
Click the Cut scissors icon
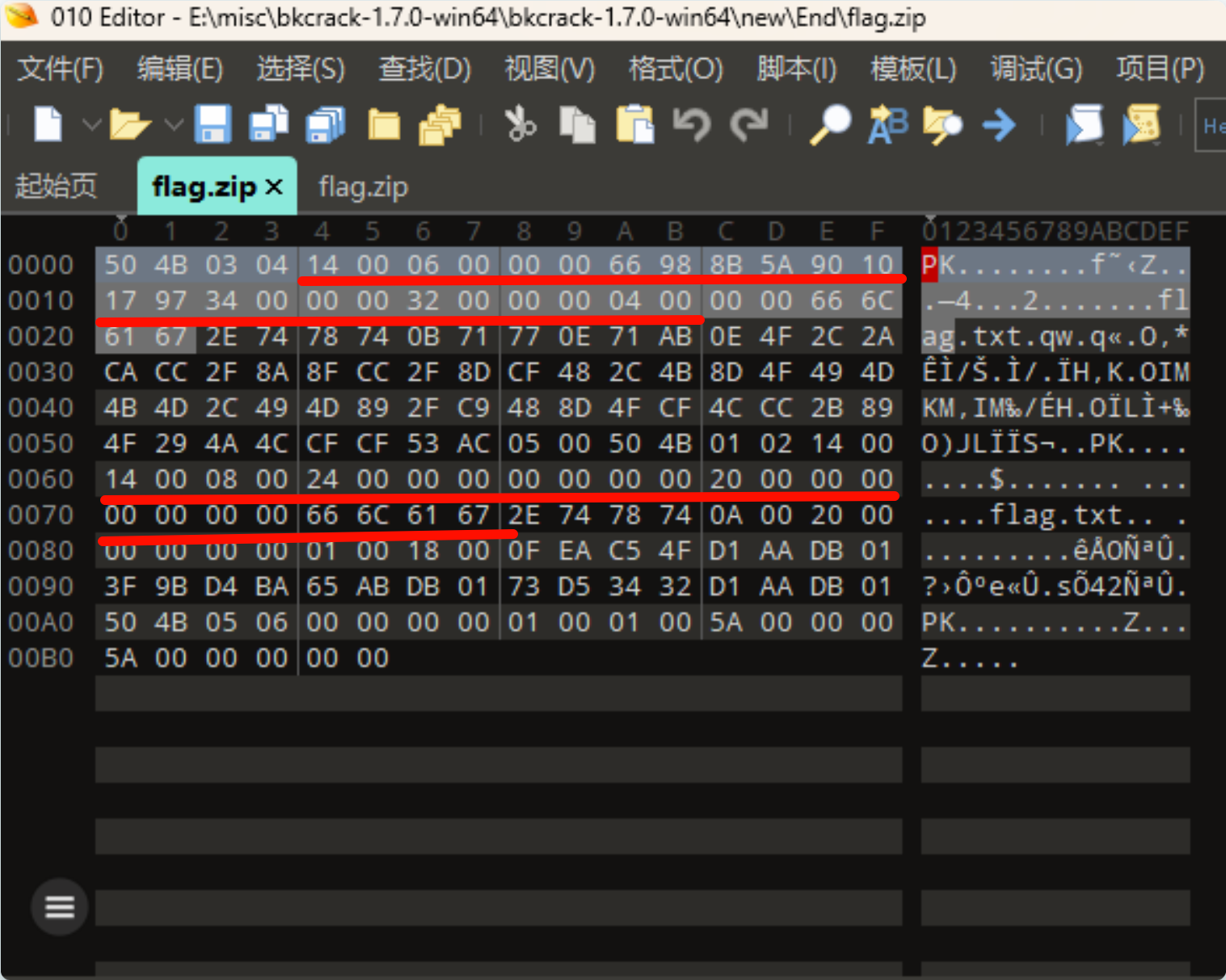[520, 124]
